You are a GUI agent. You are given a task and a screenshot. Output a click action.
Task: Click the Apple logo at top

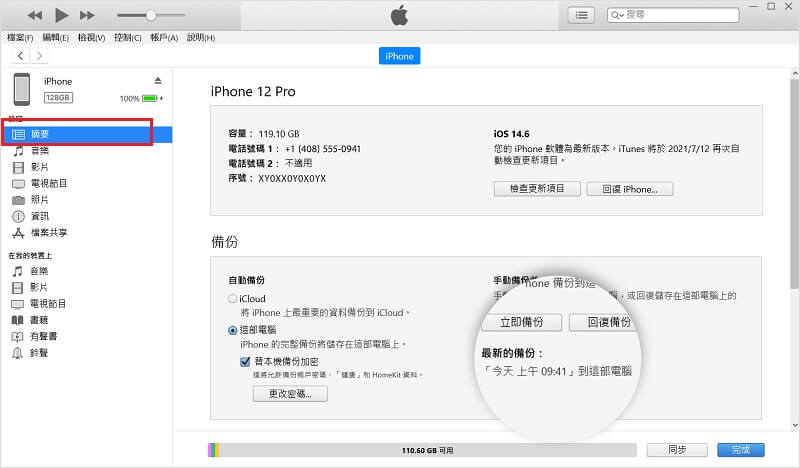point(399,15)
